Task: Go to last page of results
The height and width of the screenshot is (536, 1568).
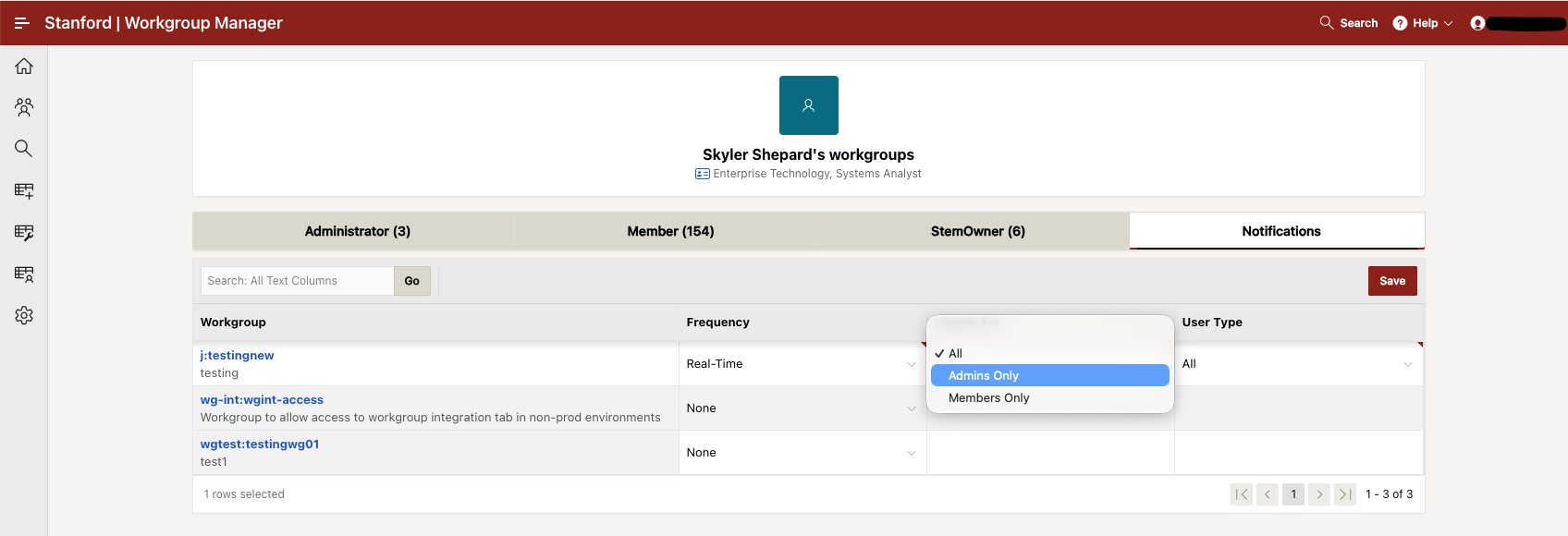Action: (x=1345, y=494)
